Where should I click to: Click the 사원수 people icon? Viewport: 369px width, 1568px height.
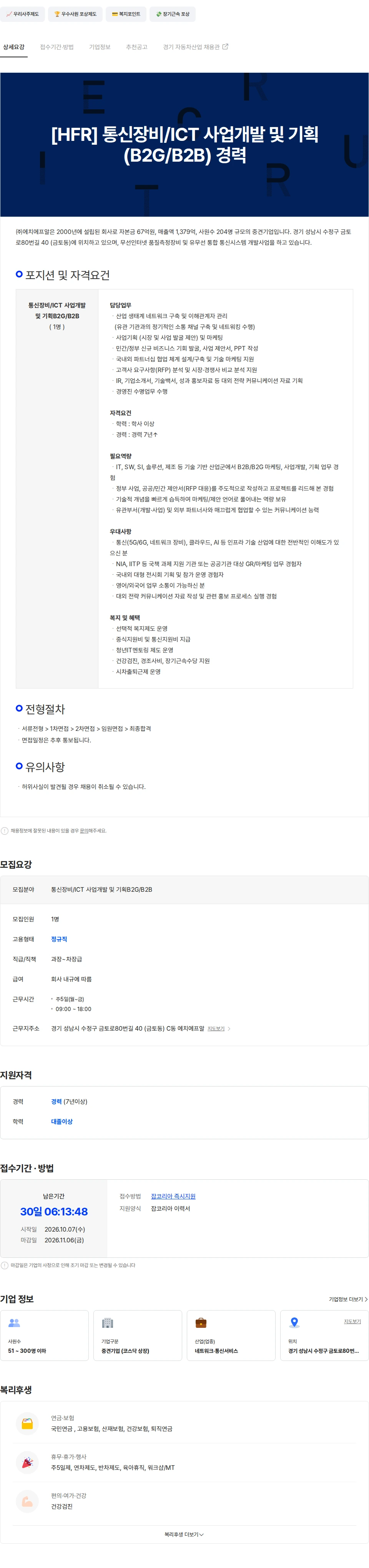click(14, 1322)
